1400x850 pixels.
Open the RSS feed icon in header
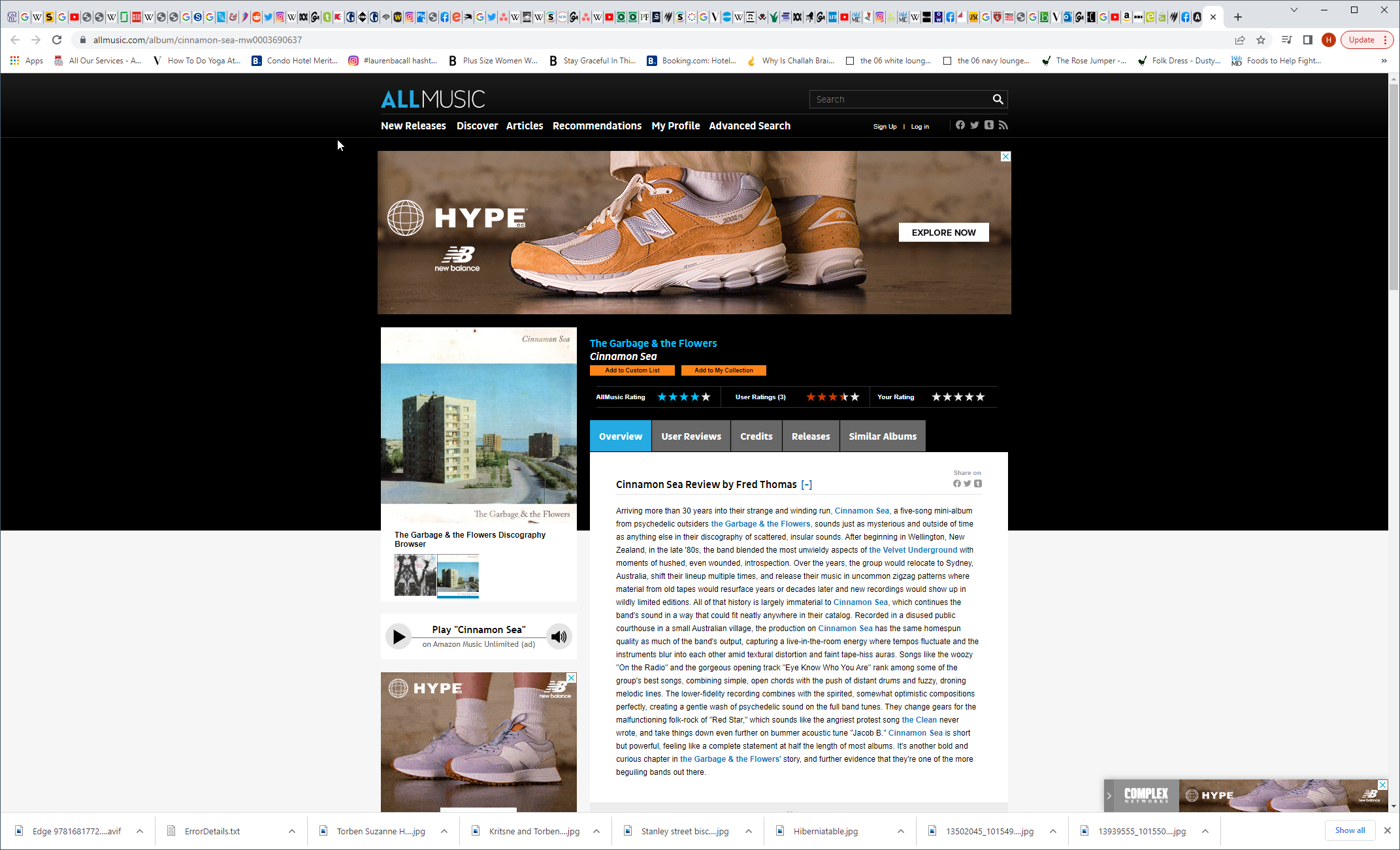(x=1003, y=125)
